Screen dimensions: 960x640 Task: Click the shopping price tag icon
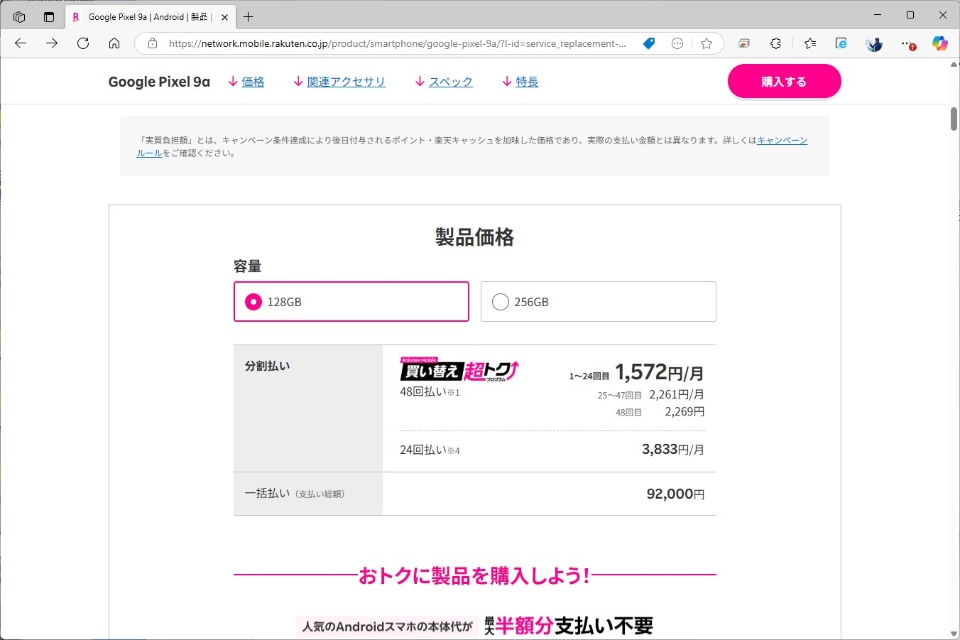pos(649,43)
